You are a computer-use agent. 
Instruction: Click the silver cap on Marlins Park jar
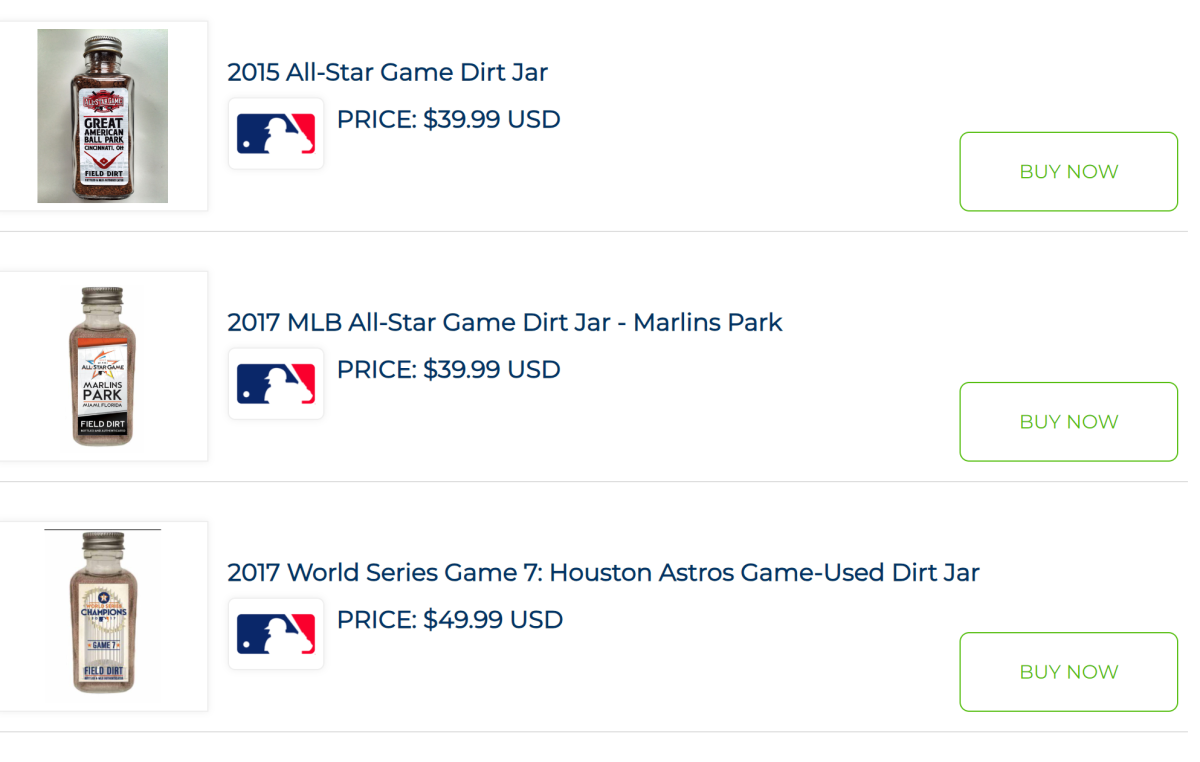pyautogui.click(x=103, y=300)
